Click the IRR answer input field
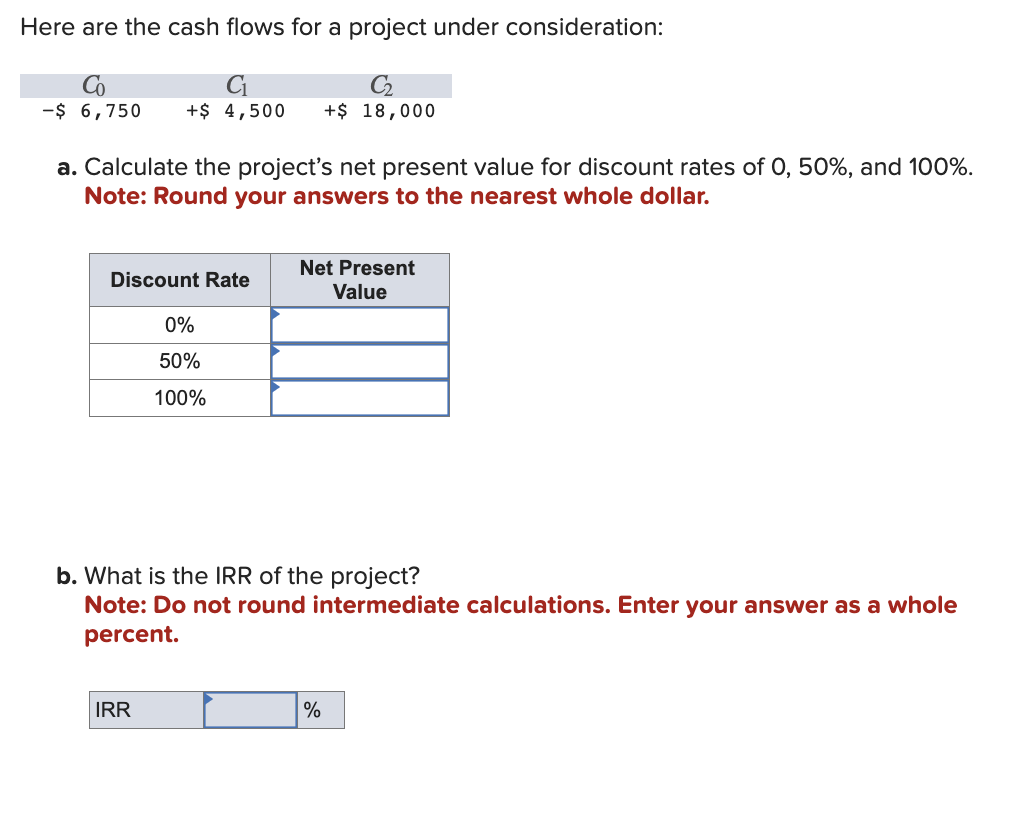1022x822 pixels. [x=252, y=710]
